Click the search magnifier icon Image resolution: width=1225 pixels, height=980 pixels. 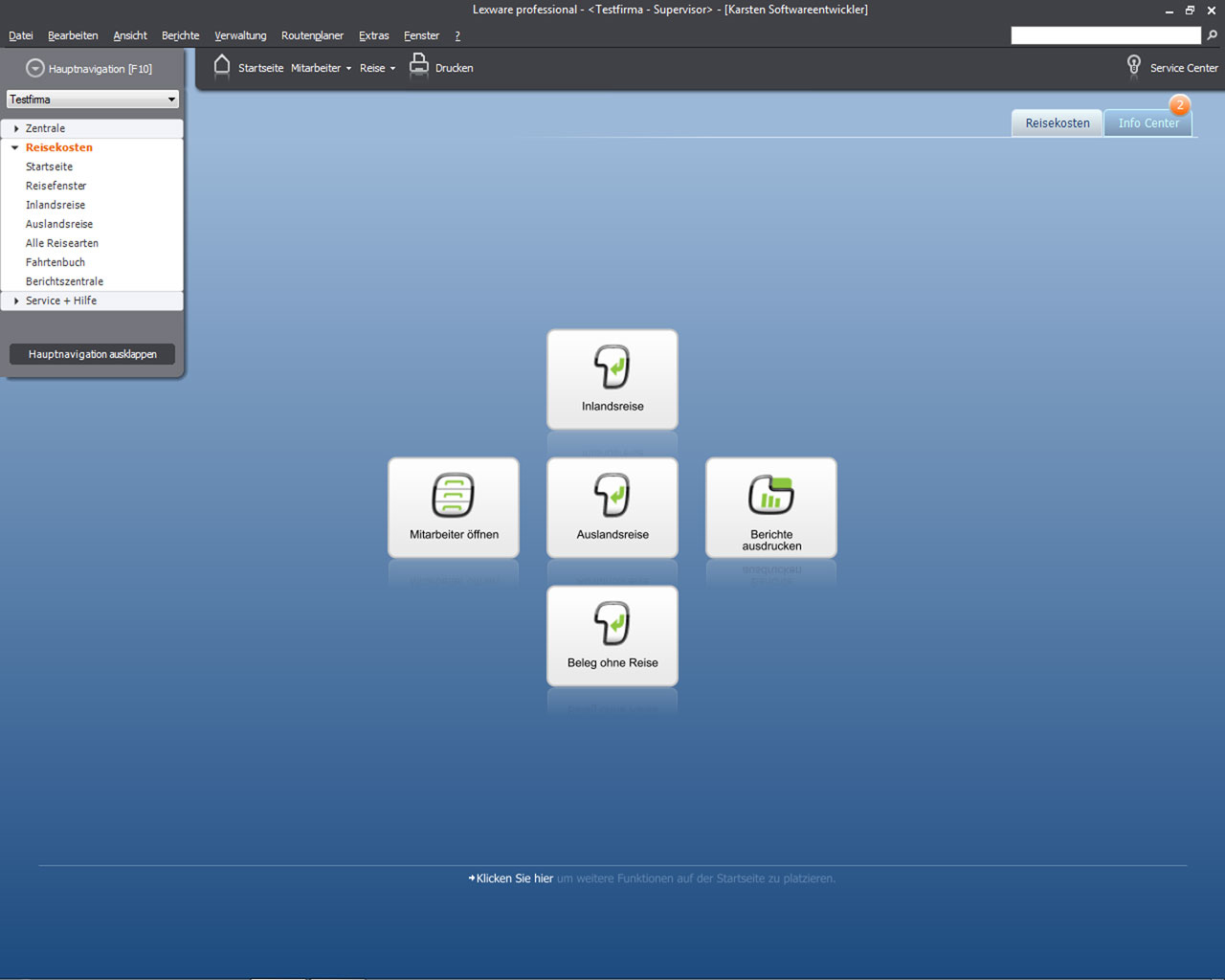(x=1213, y=35)
